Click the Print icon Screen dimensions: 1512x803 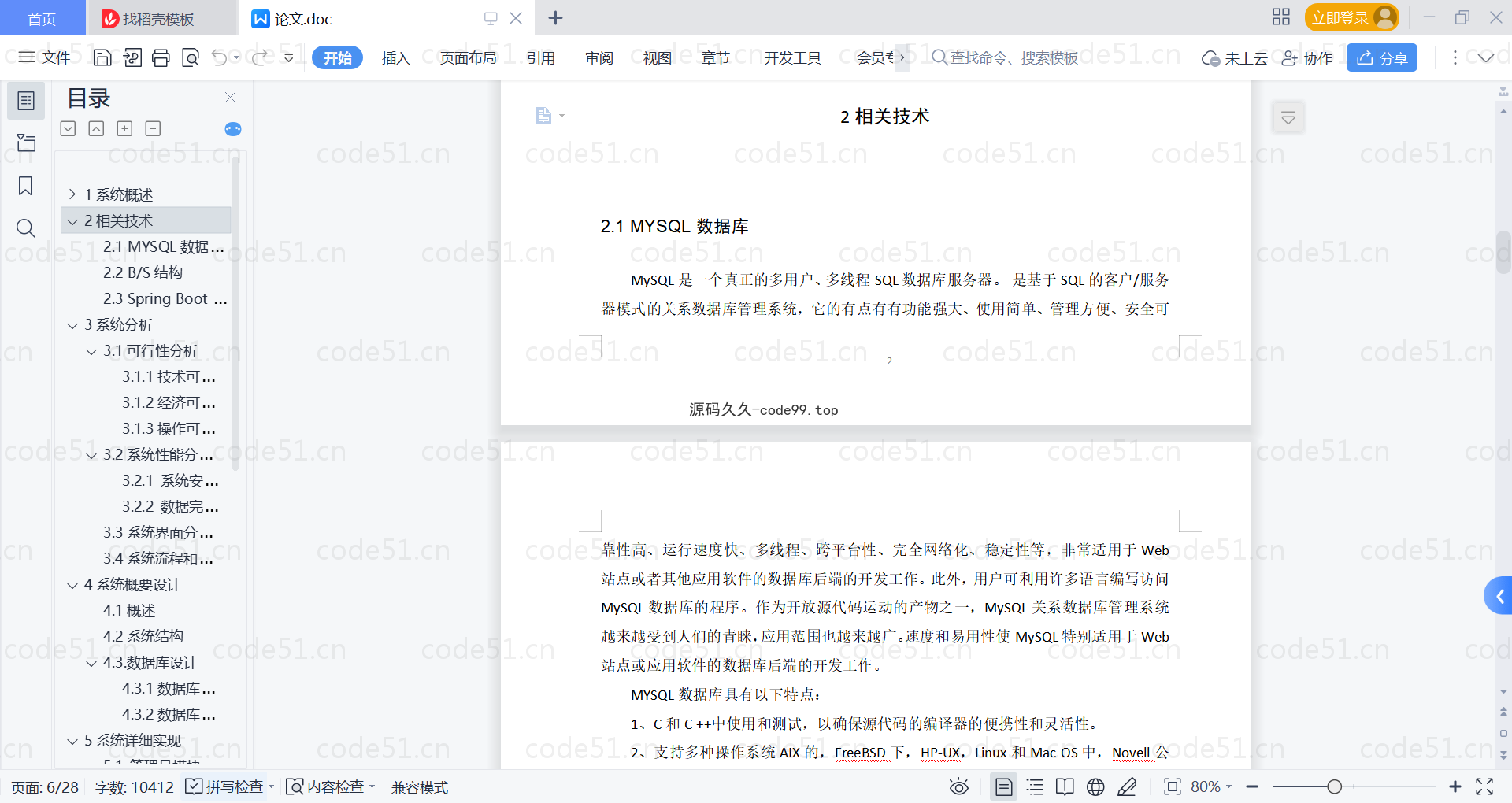[161, 57]
